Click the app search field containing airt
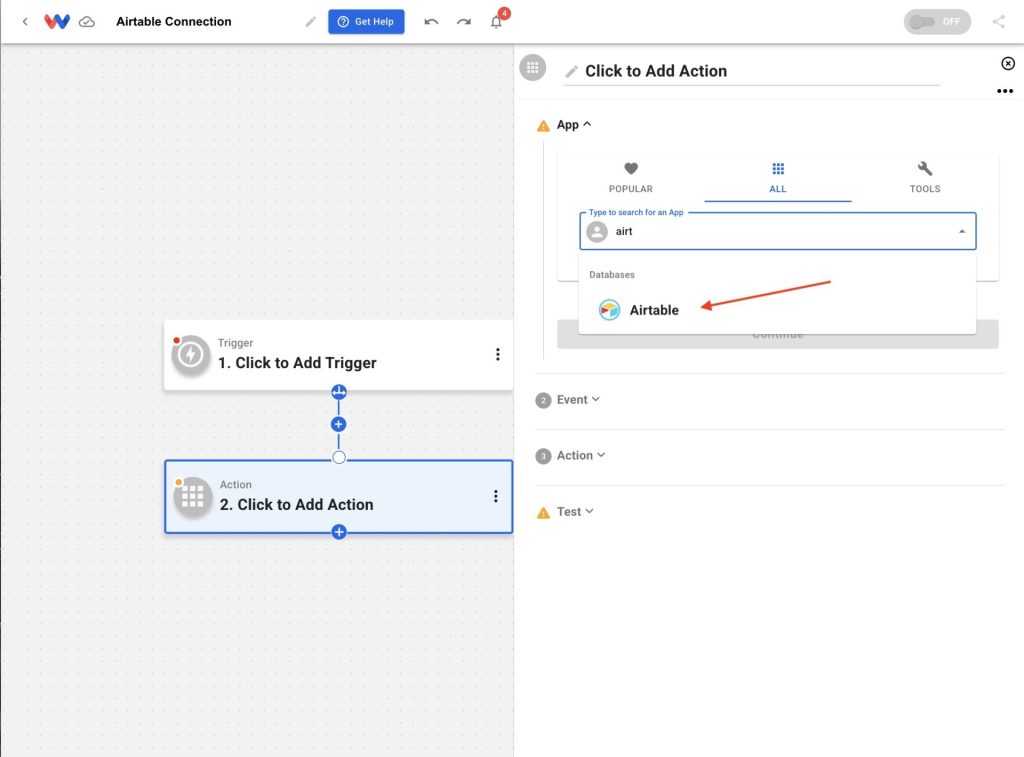This screenshot has width=1024, height=757. [777, 231]
